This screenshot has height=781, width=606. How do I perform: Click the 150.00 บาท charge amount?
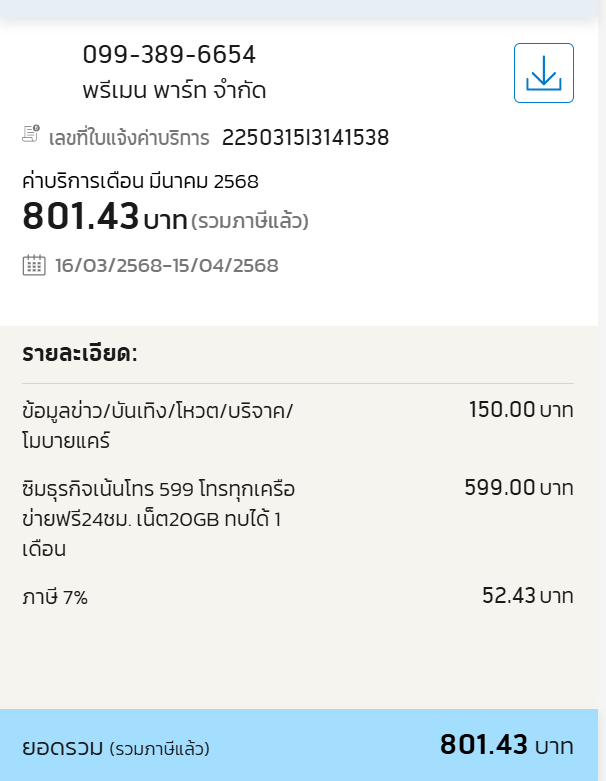tap(521, 409)
